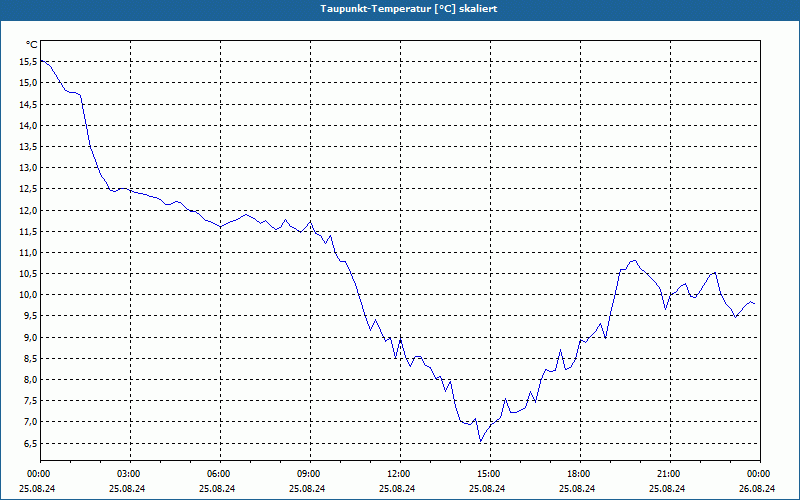Click the y-axis label "14,5"
Viewport: 800px width, 500px height.
[28, 105]
